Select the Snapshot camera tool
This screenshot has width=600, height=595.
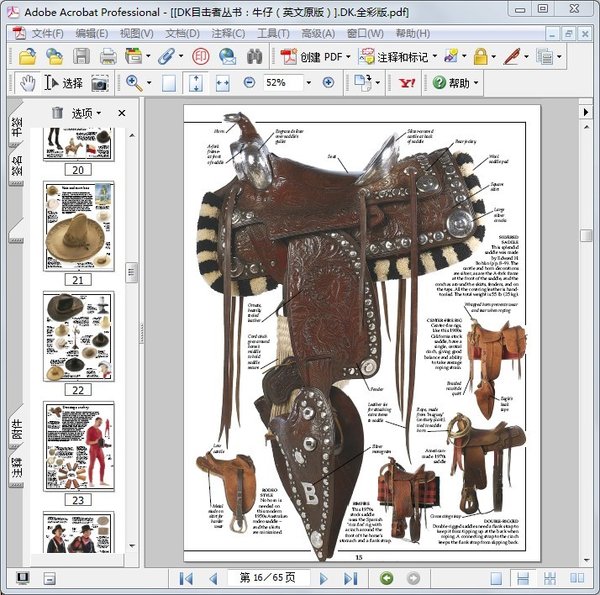point(99,83)
